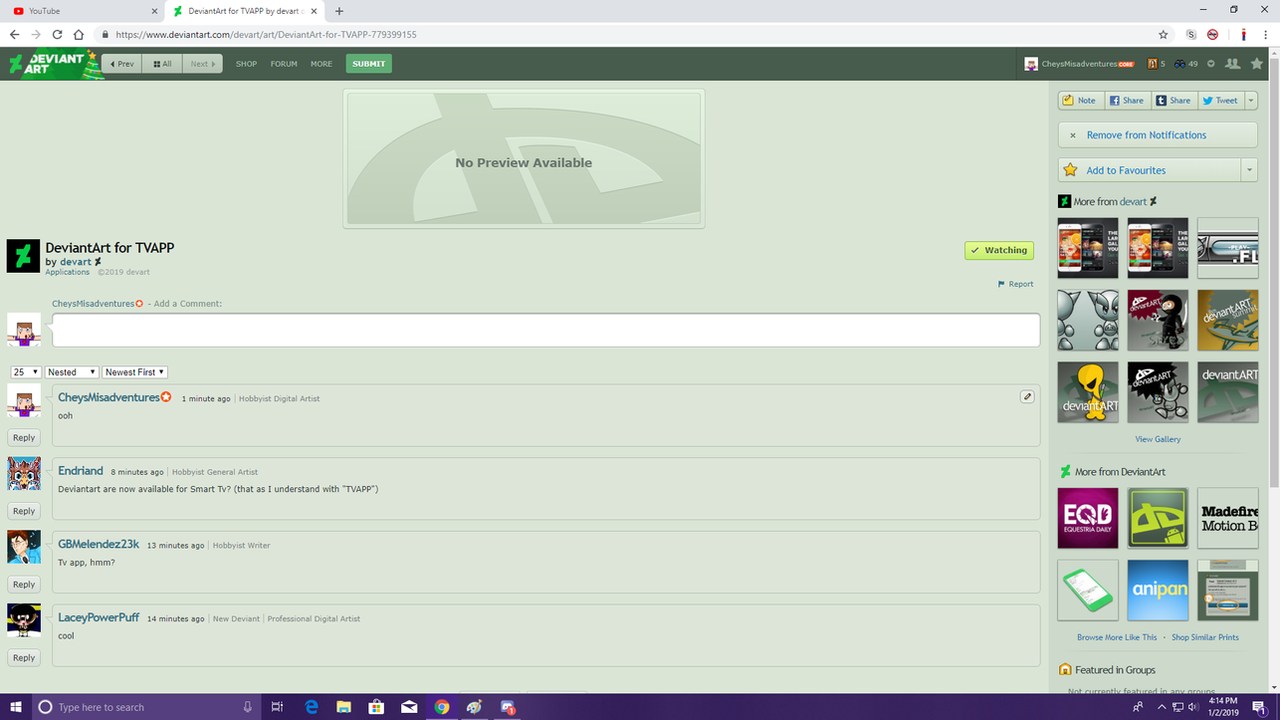Viewport: 1280px width, 720px height.
Task: Add deviation to Favourites
Action: pyautogui.click(x=1149, y=170)
